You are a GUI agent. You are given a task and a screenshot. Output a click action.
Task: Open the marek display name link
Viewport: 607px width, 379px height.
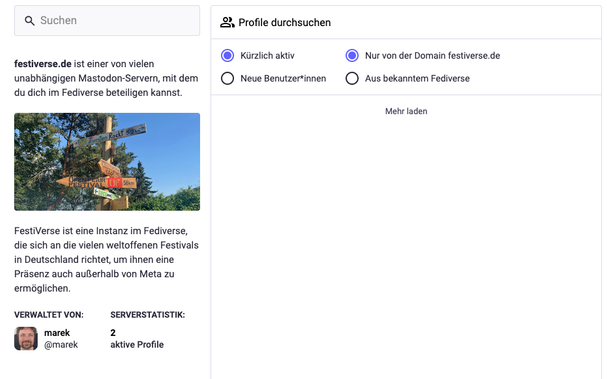57,333
